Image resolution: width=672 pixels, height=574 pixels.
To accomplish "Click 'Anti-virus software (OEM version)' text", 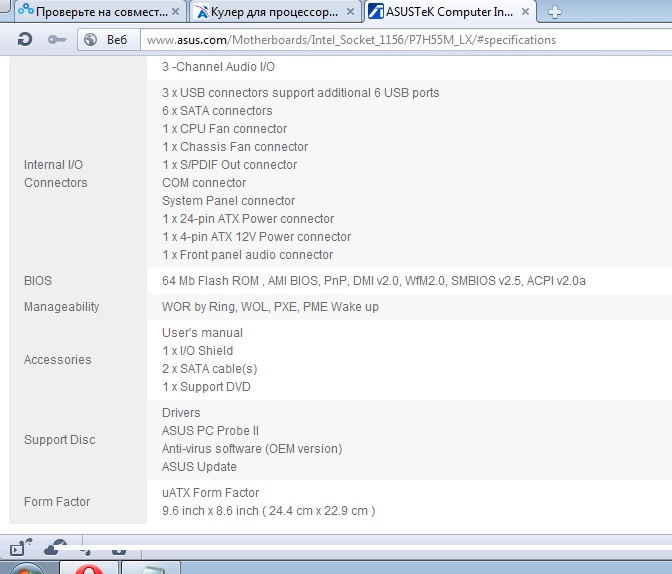I will click(x=252, y=449).
